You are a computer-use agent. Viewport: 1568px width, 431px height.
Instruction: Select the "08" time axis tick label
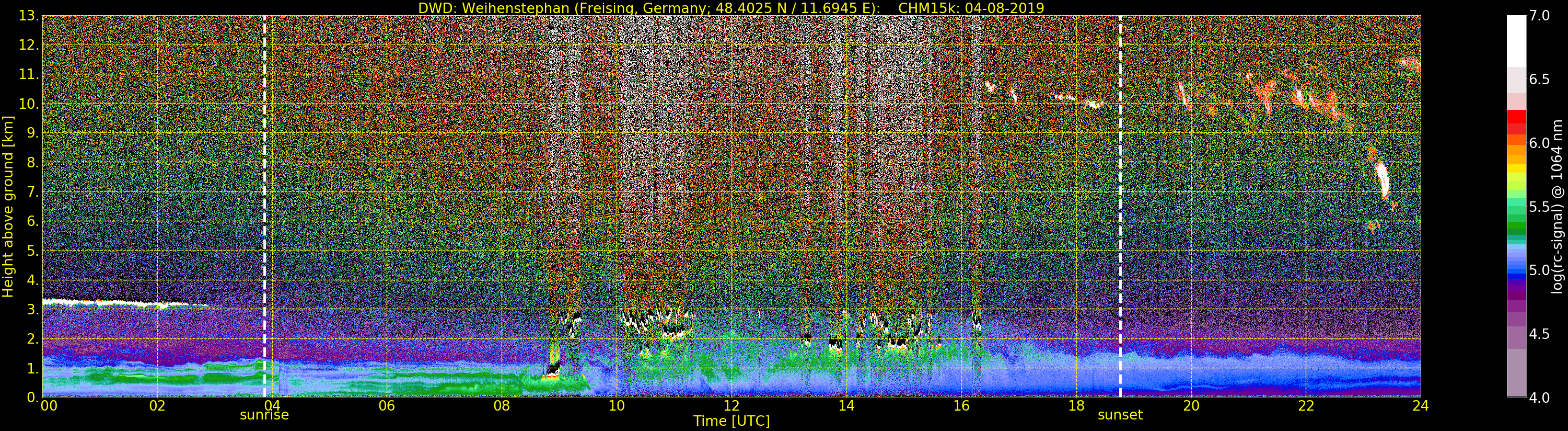tap(502, 406)
